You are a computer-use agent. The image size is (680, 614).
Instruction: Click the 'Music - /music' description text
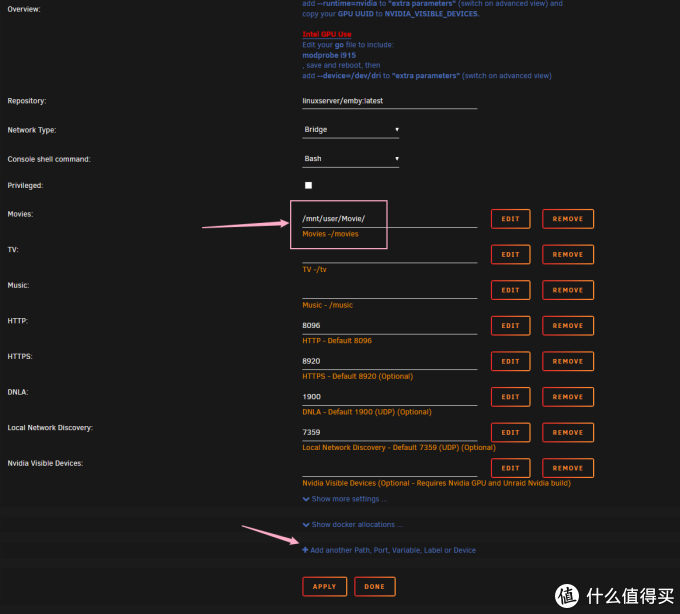coord(327,305)
